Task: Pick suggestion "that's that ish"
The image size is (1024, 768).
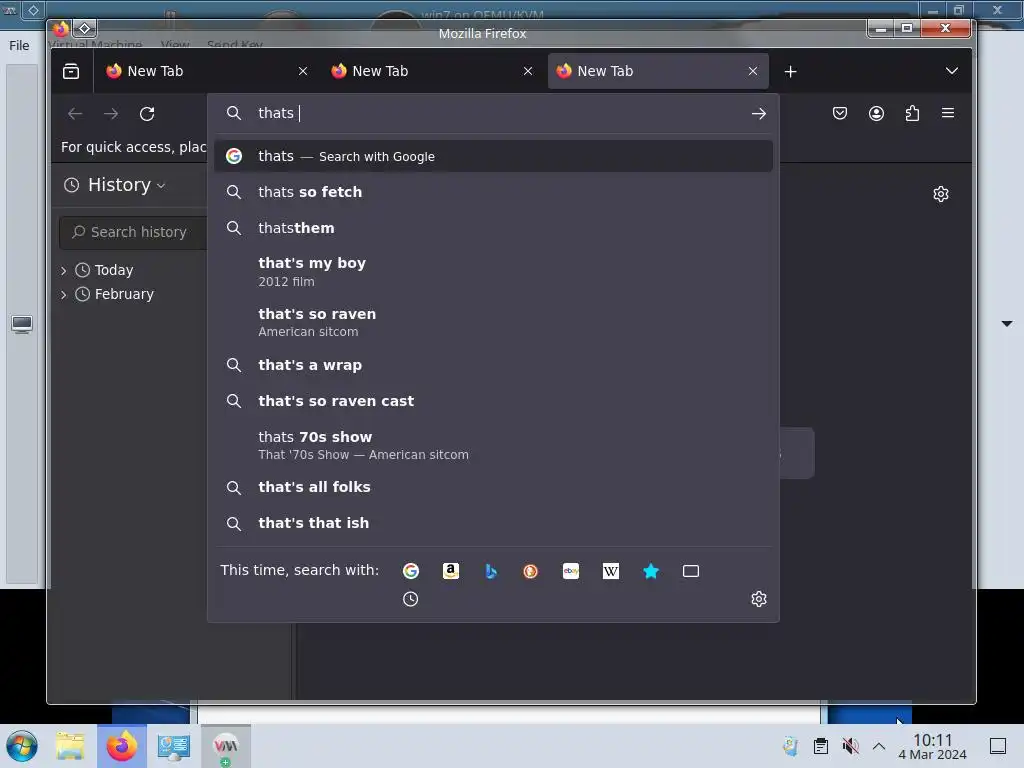Action: tap(493, 523)
